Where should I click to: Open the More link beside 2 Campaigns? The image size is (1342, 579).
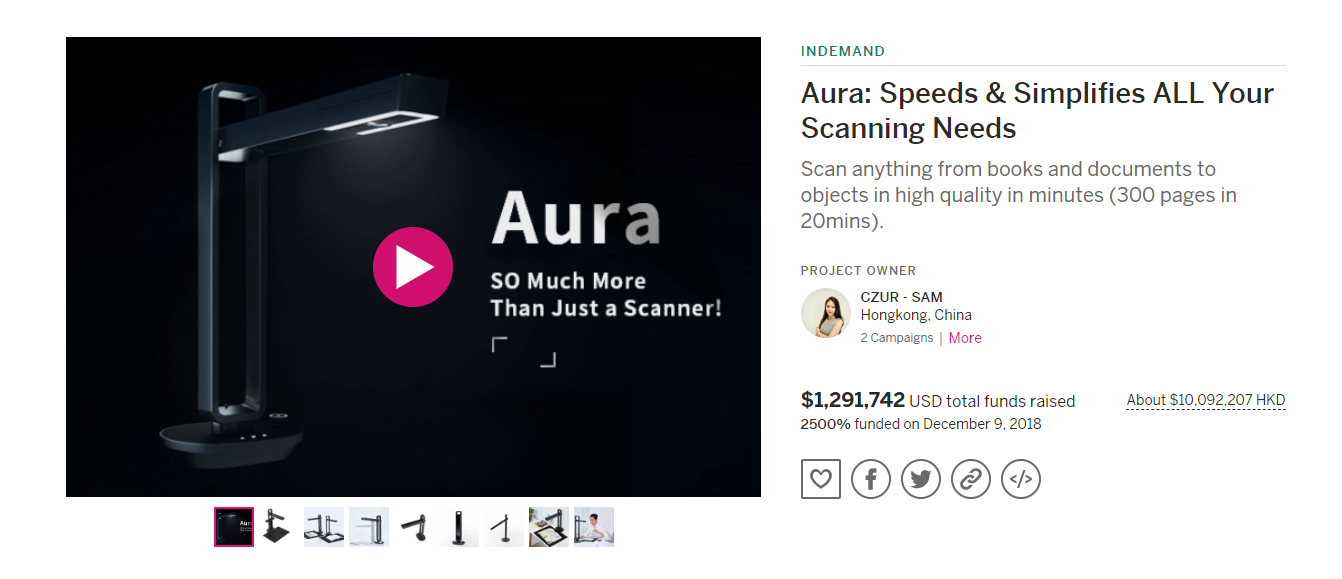pyautogui.click(x=965, y=338)
